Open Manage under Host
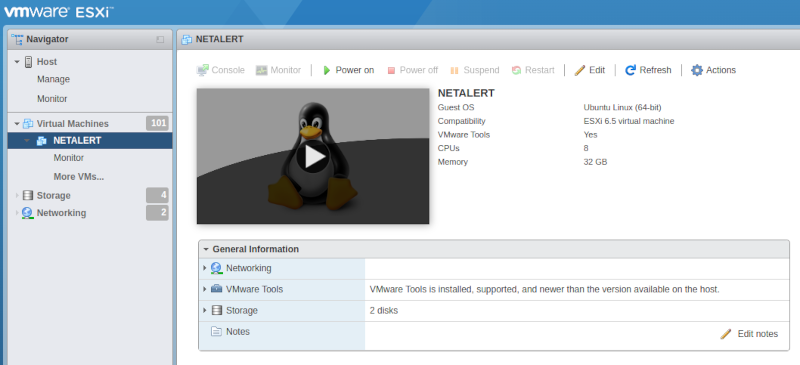 pyautogui.click(x=54, y=79)
